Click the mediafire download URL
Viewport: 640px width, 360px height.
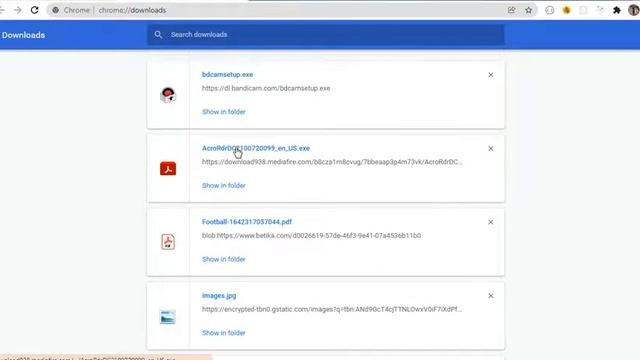[332, 162]
